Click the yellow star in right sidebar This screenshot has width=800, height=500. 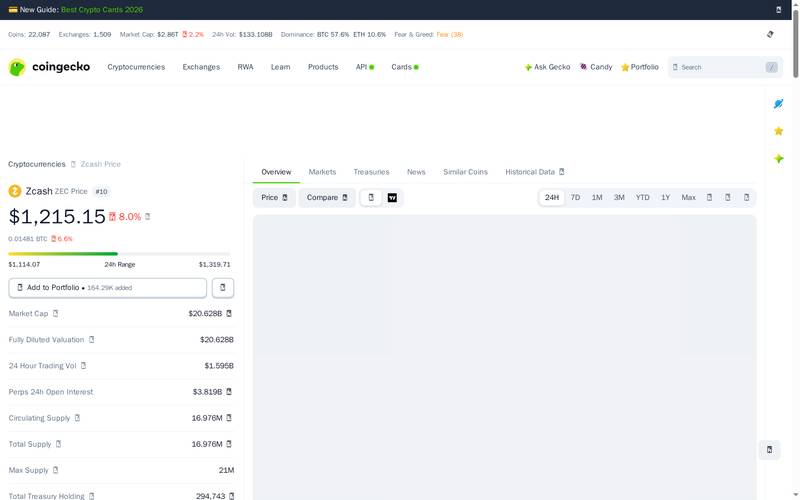click(x=778, y=131)
